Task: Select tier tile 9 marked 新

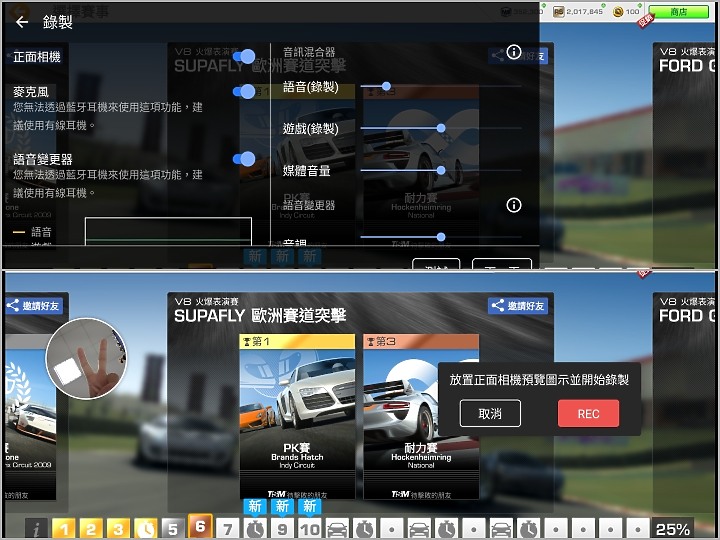Action: point(282,529)
